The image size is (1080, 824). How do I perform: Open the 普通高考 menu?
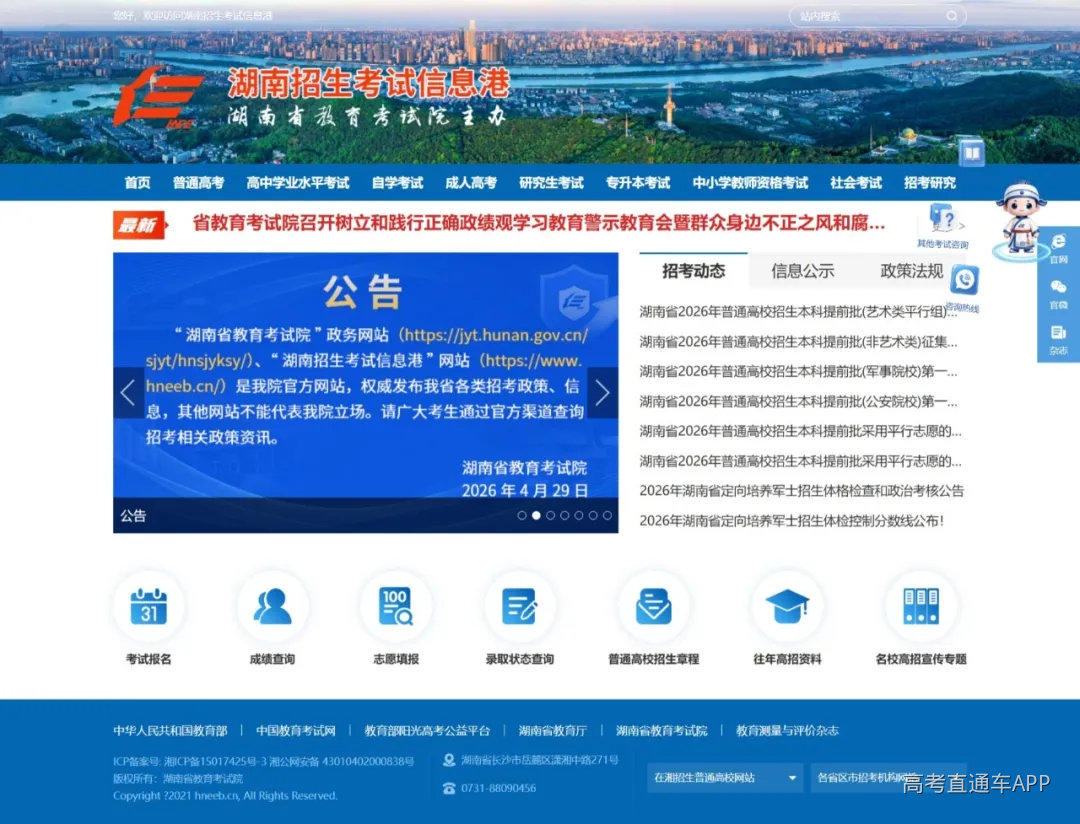coord(198,183)
